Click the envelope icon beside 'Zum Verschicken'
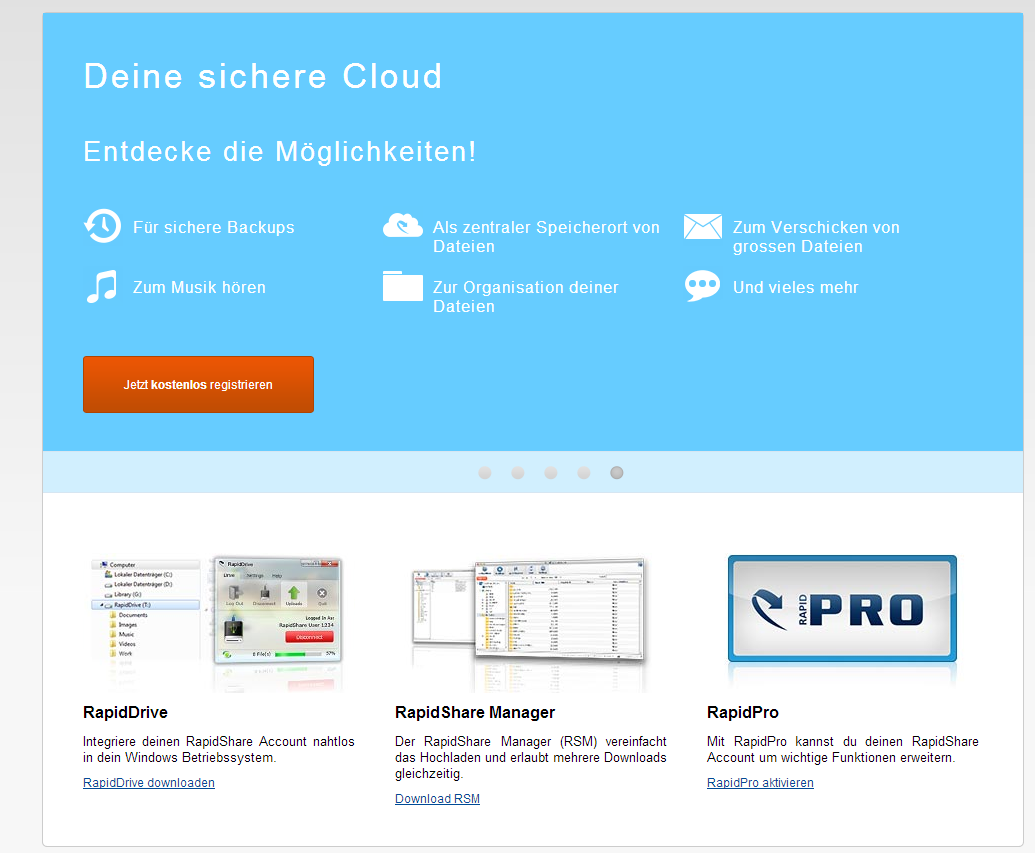This screenshot has width=1035, height=853. tap(703, 226)
